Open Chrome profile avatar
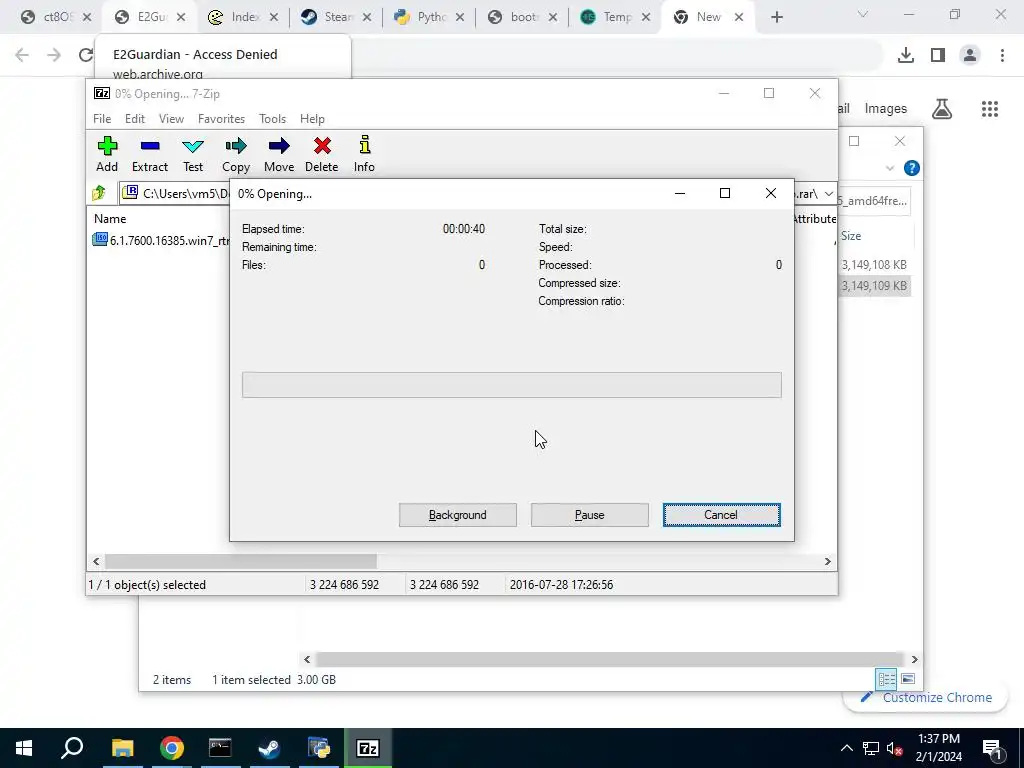The image size is (1024, 768). (970, 55)
